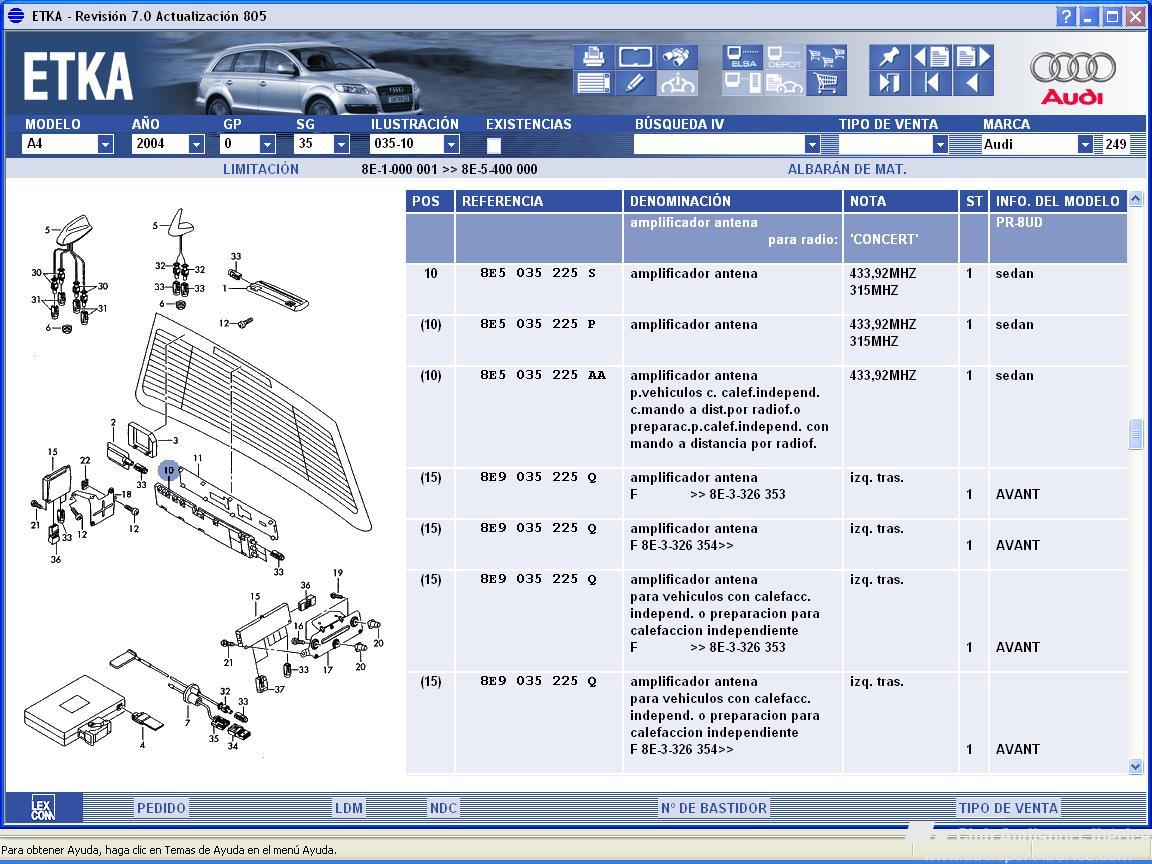Click the document with car icon
1152x864 pixels.
[784, 83]
